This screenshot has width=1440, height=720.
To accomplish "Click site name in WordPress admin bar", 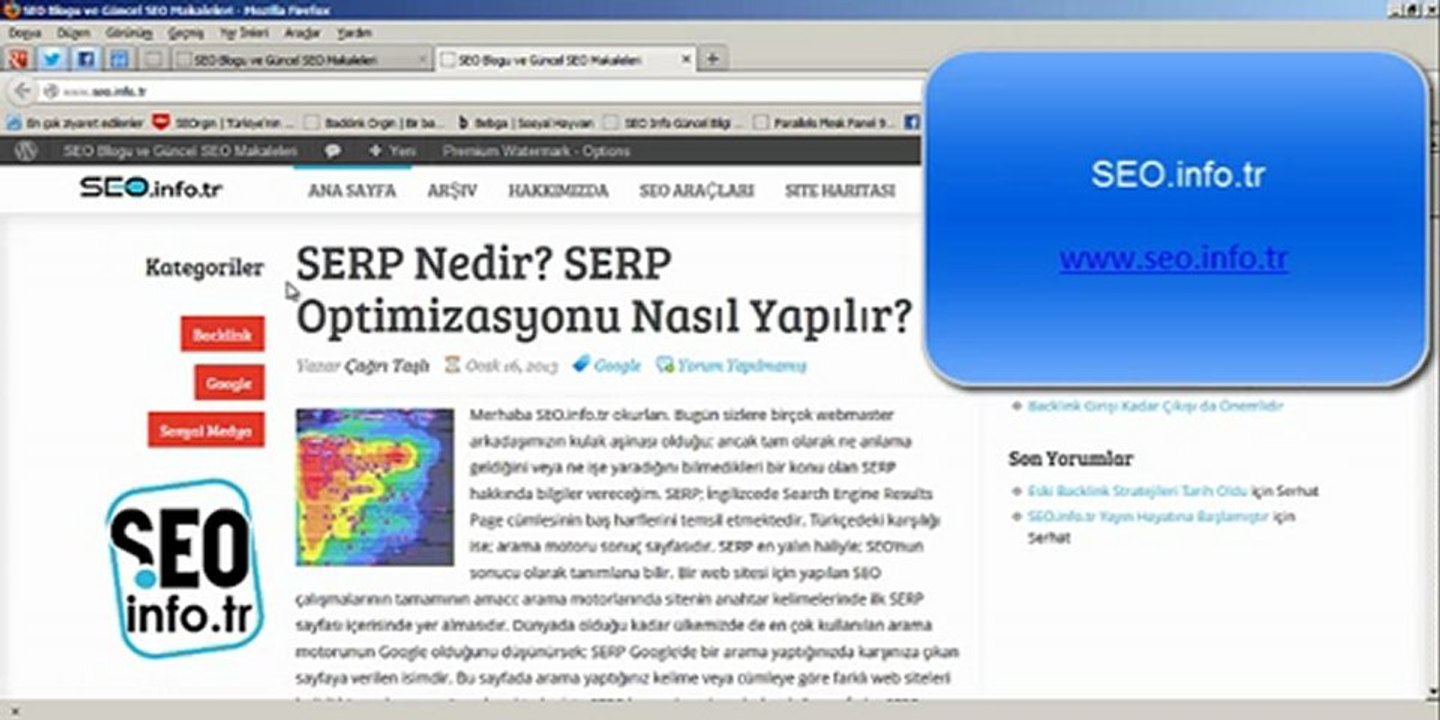I will [x=180, y=151].
